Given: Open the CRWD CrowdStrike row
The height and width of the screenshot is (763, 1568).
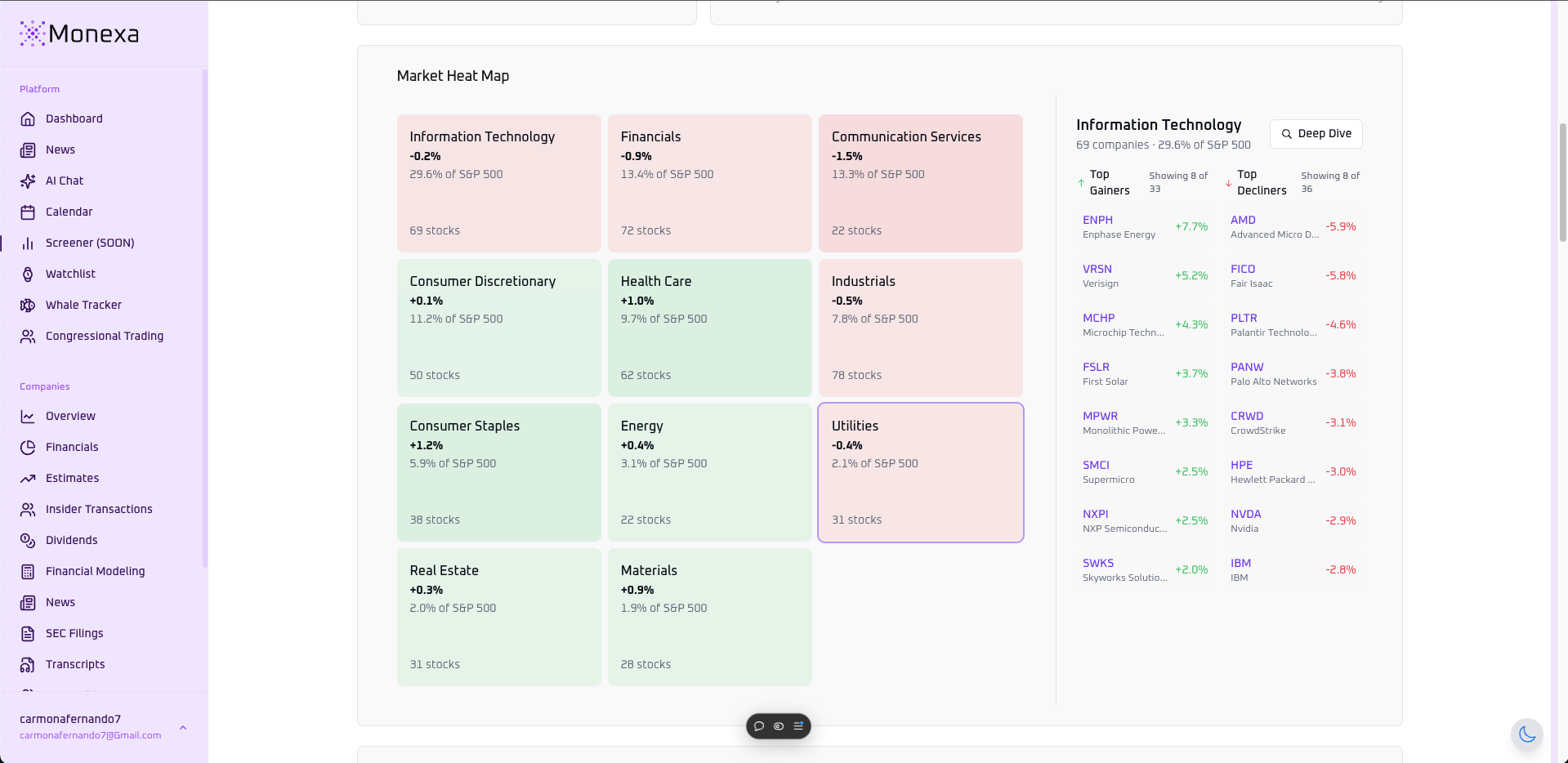Looking at the screenshot, I should coord(1293,423).
